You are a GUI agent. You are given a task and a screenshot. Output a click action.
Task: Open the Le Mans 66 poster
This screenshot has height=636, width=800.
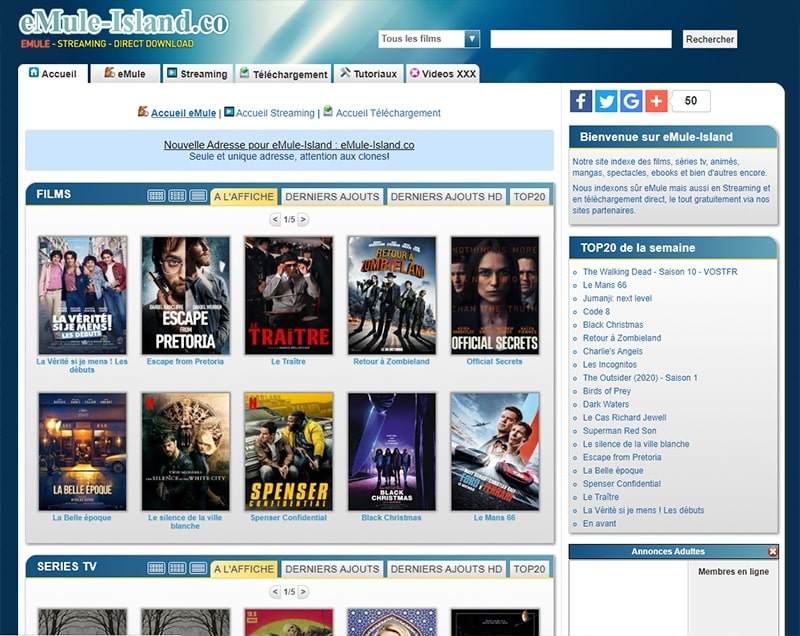(495, 451)
